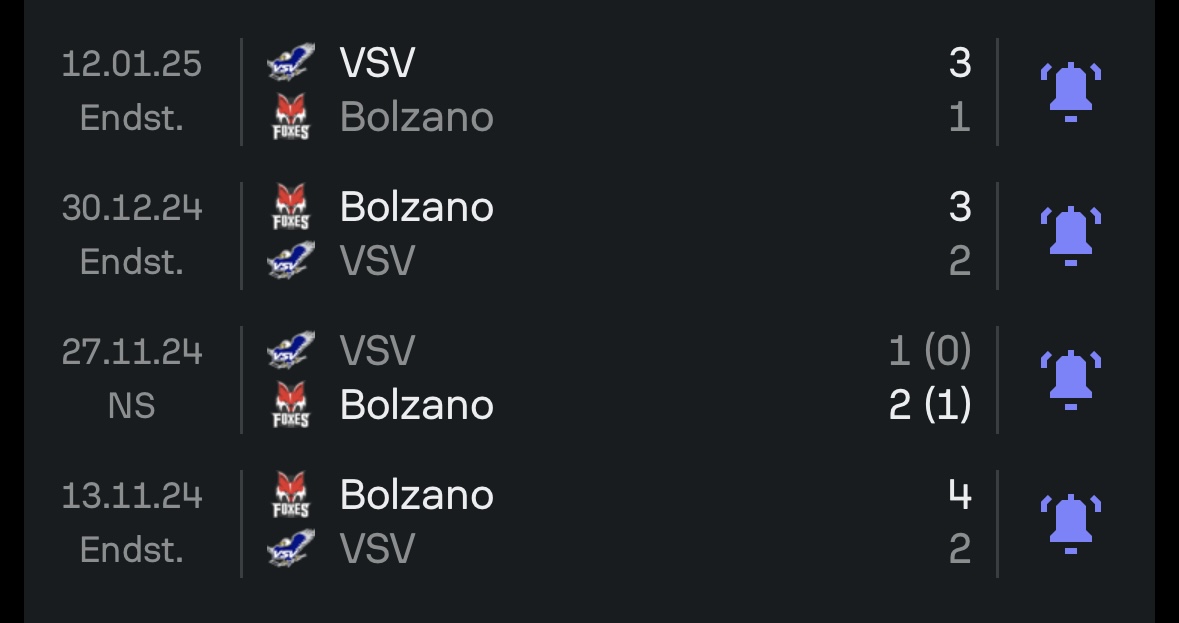Toggle the notification bell for the 27.11.24 match
This screenshot has height=623, width=1179.
pos(1070,379)
